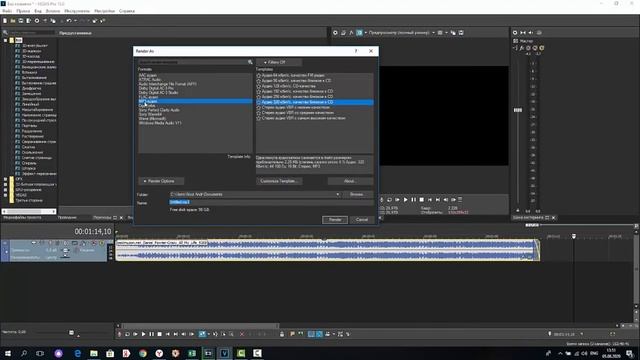Adjust the master bus volume fader

(x=518, y=110)
